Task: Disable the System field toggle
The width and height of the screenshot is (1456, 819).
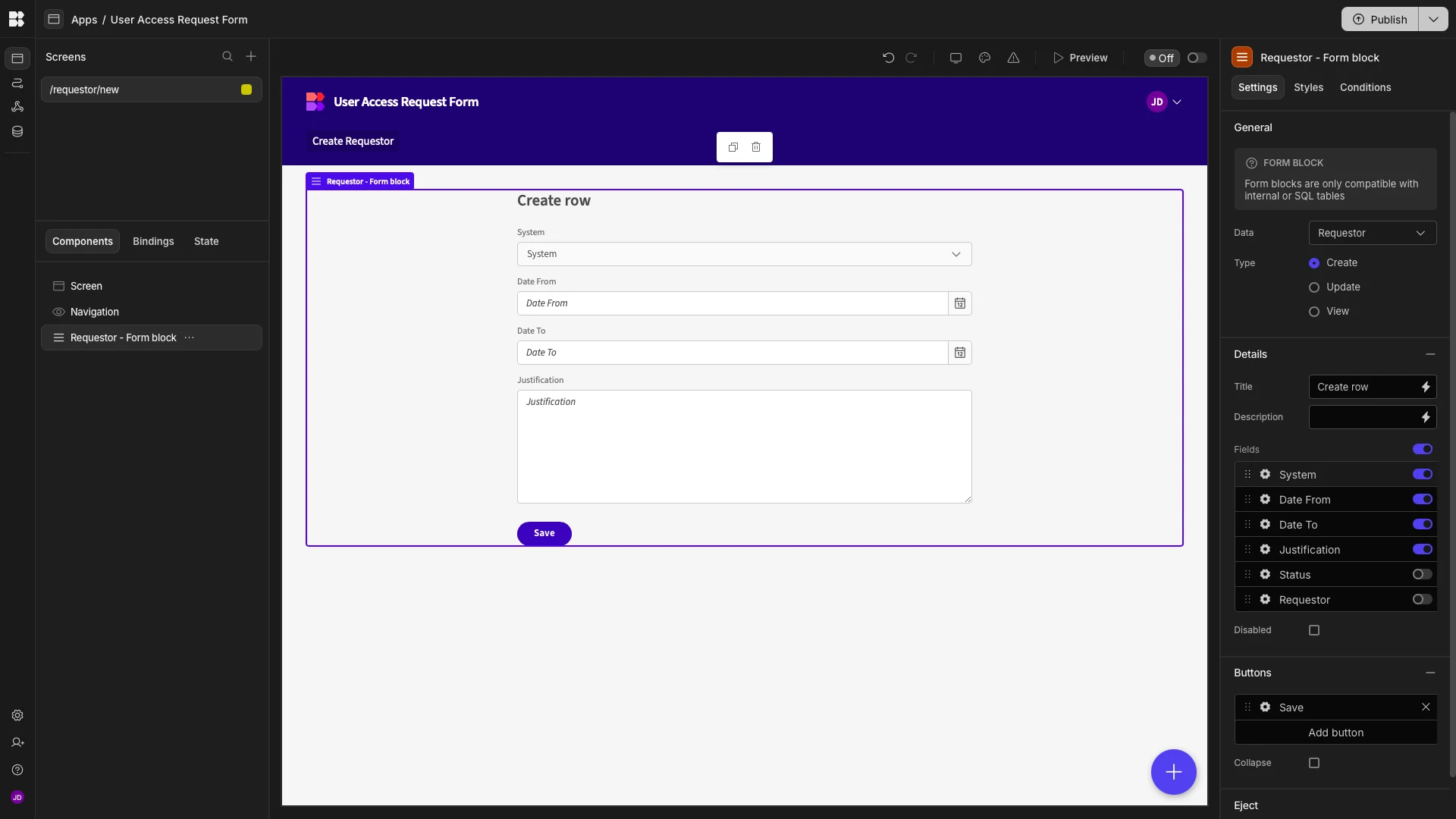Action: pyautogui.click(x=1422, y=474)
